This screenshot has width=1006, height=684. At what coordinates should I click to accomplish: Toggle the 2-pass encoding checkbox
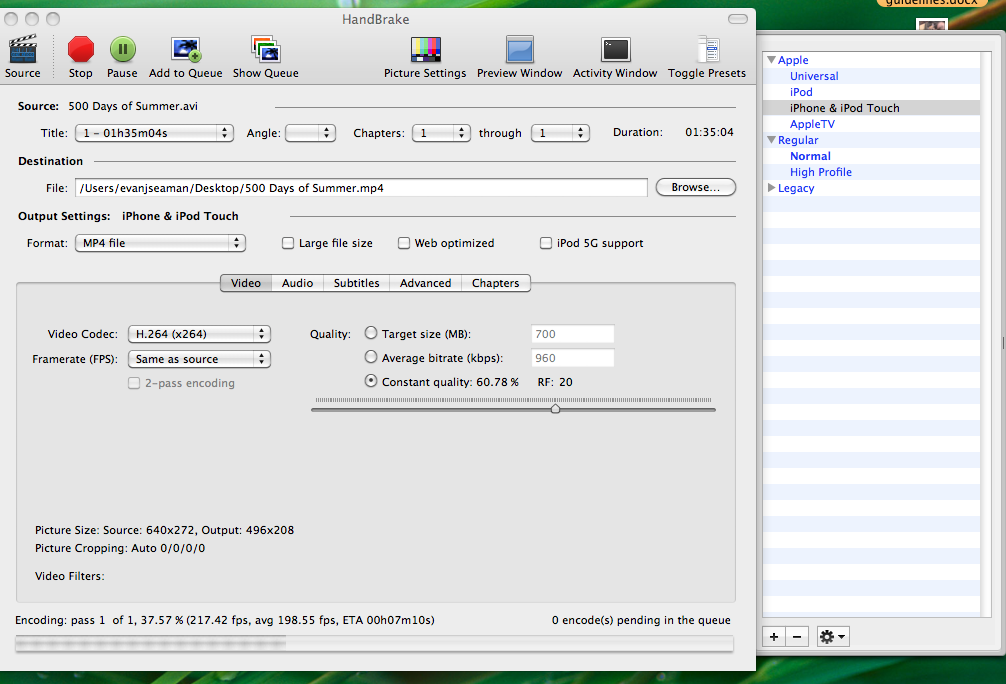134,383
